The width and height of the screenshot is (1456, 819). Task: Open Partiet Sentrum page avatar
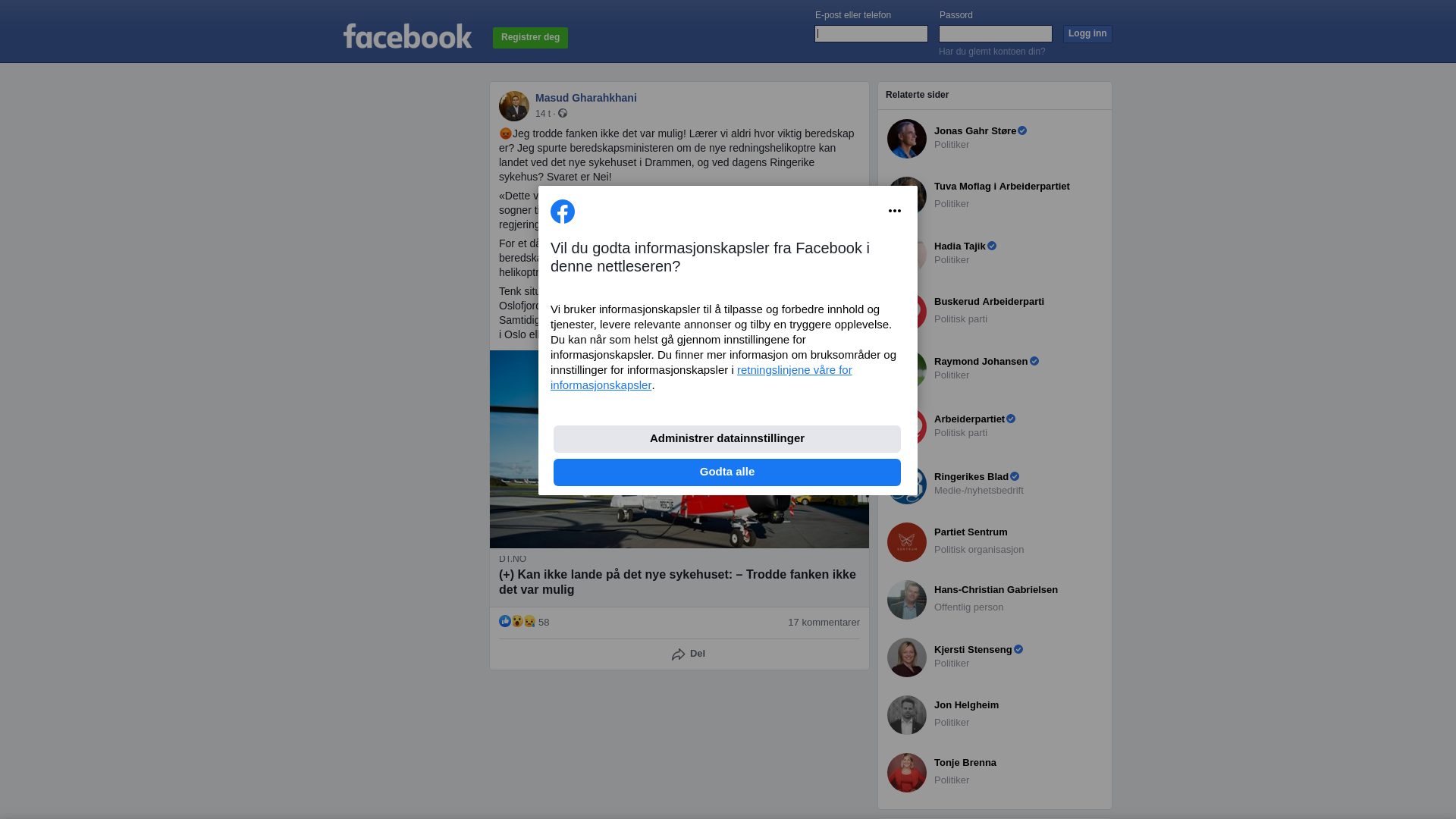coord(907,542)
